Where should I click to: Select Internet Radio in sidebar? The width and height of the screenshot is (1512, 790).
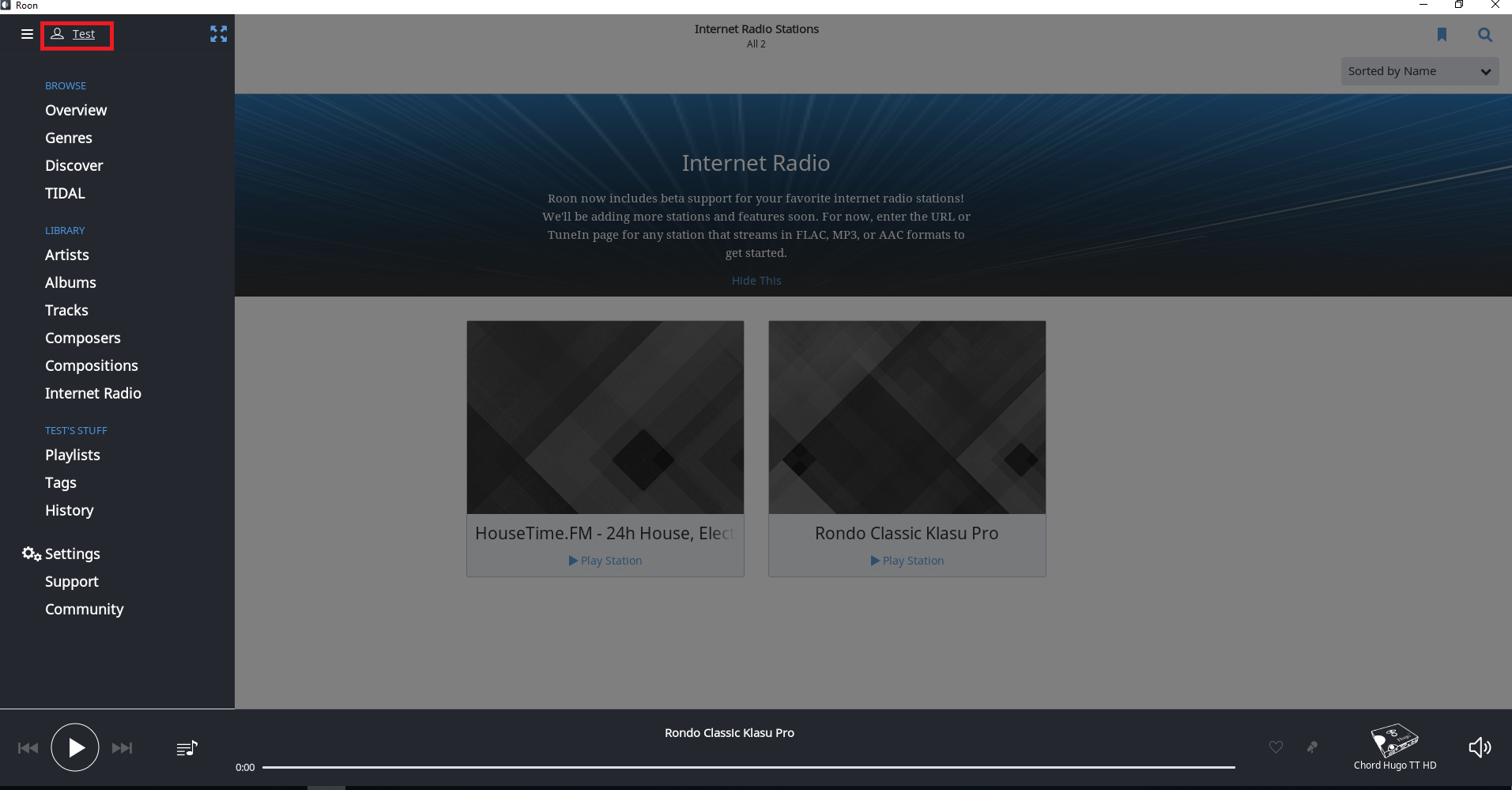93,393
